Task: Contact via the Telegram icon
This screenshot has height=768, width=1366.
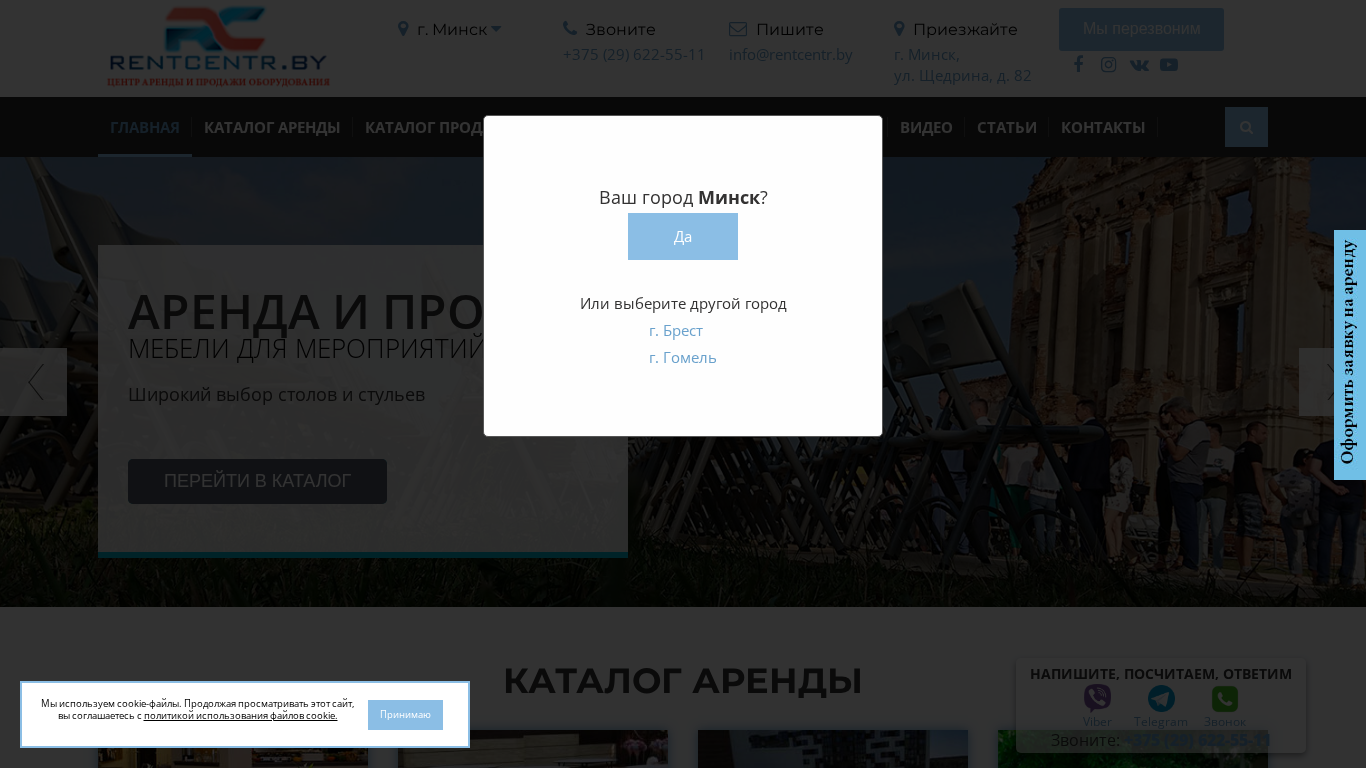Action: 1161,698
